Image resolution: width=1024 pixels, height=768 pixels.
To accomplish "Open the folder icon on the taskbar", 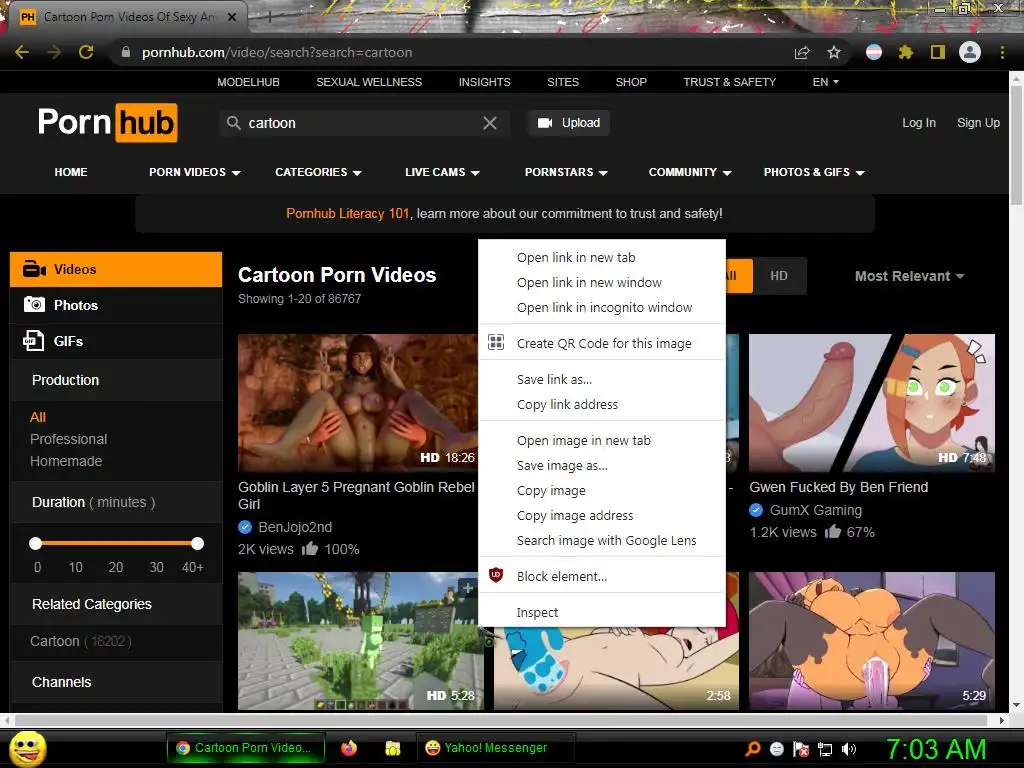I will [392, 748].
